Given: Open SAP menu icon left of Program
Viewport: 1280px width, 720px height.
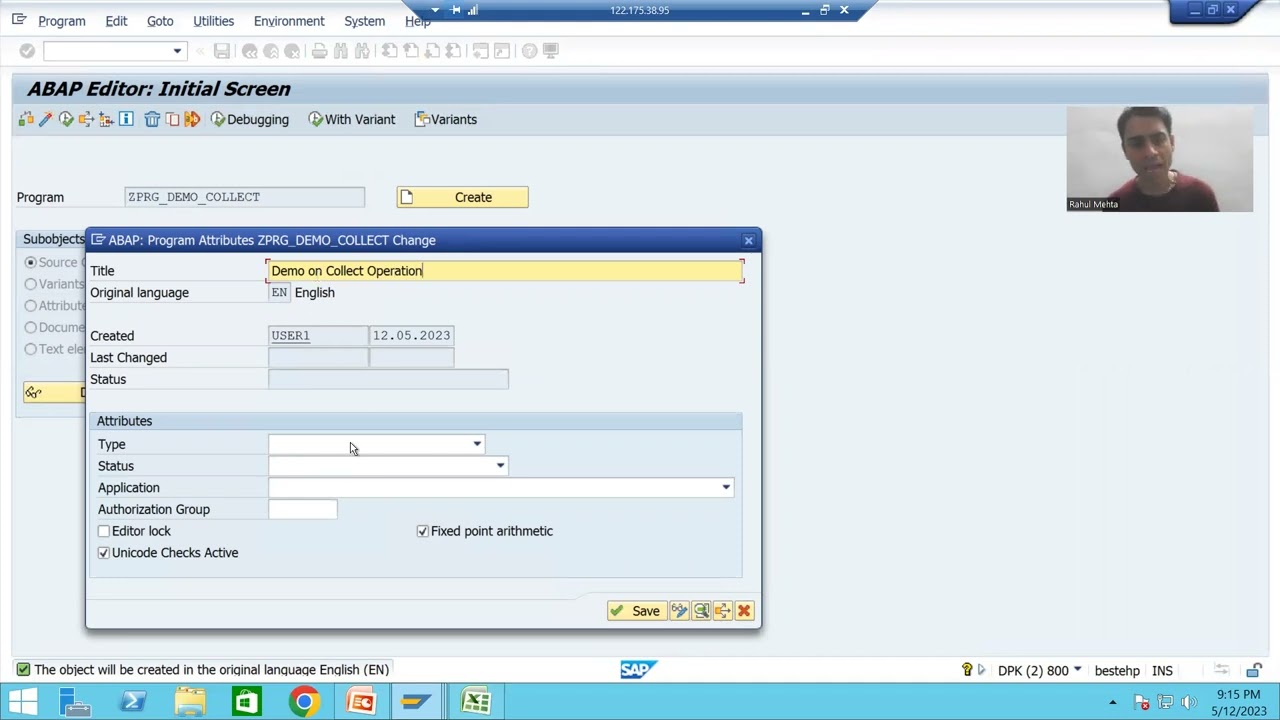Looking at the screenshot, I should (19, 20).
